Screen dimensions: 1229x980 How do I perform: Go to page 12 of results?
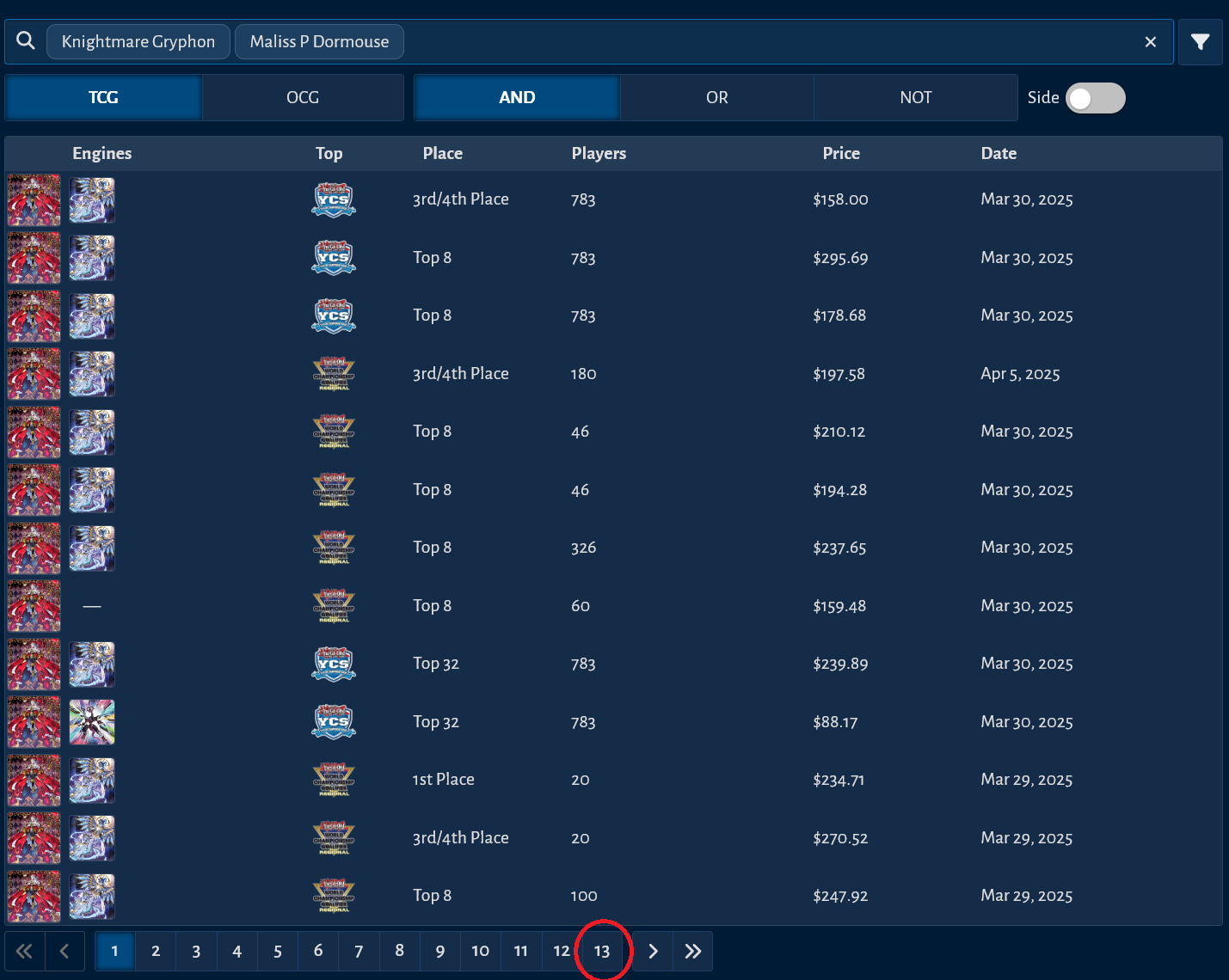click(562, 951)
